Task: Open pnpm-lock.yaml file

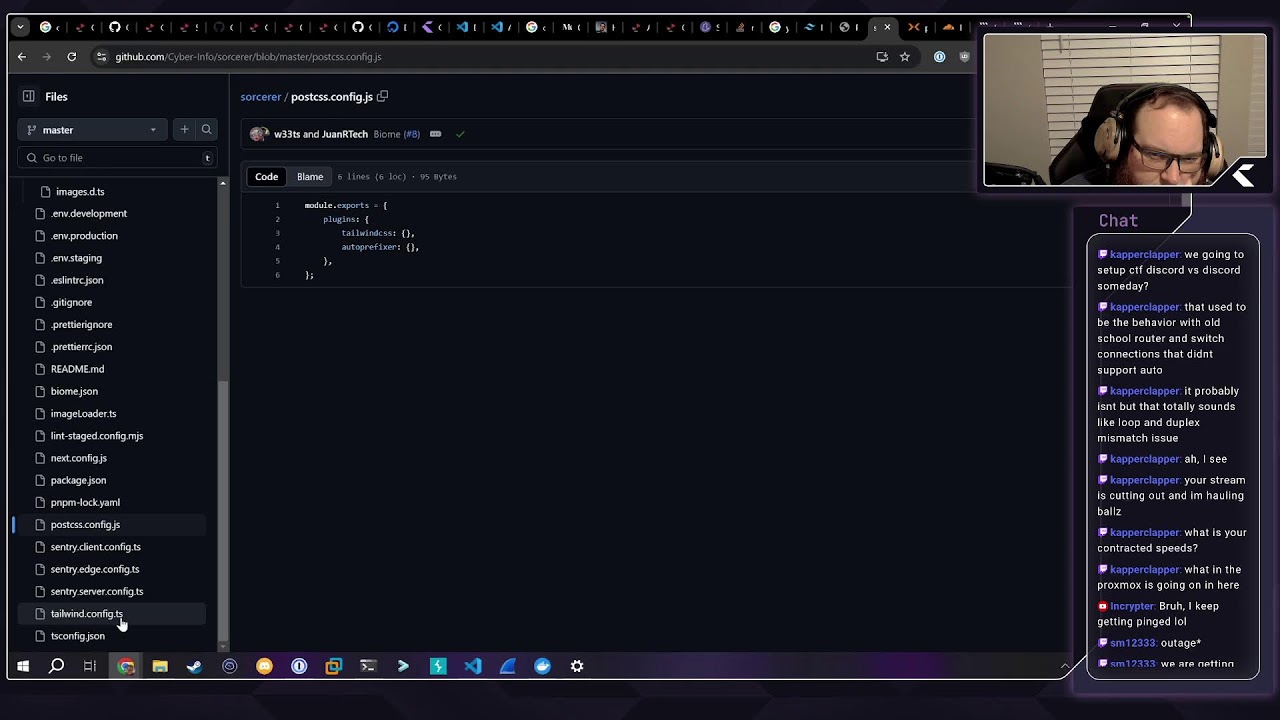Action: point(85,502)
